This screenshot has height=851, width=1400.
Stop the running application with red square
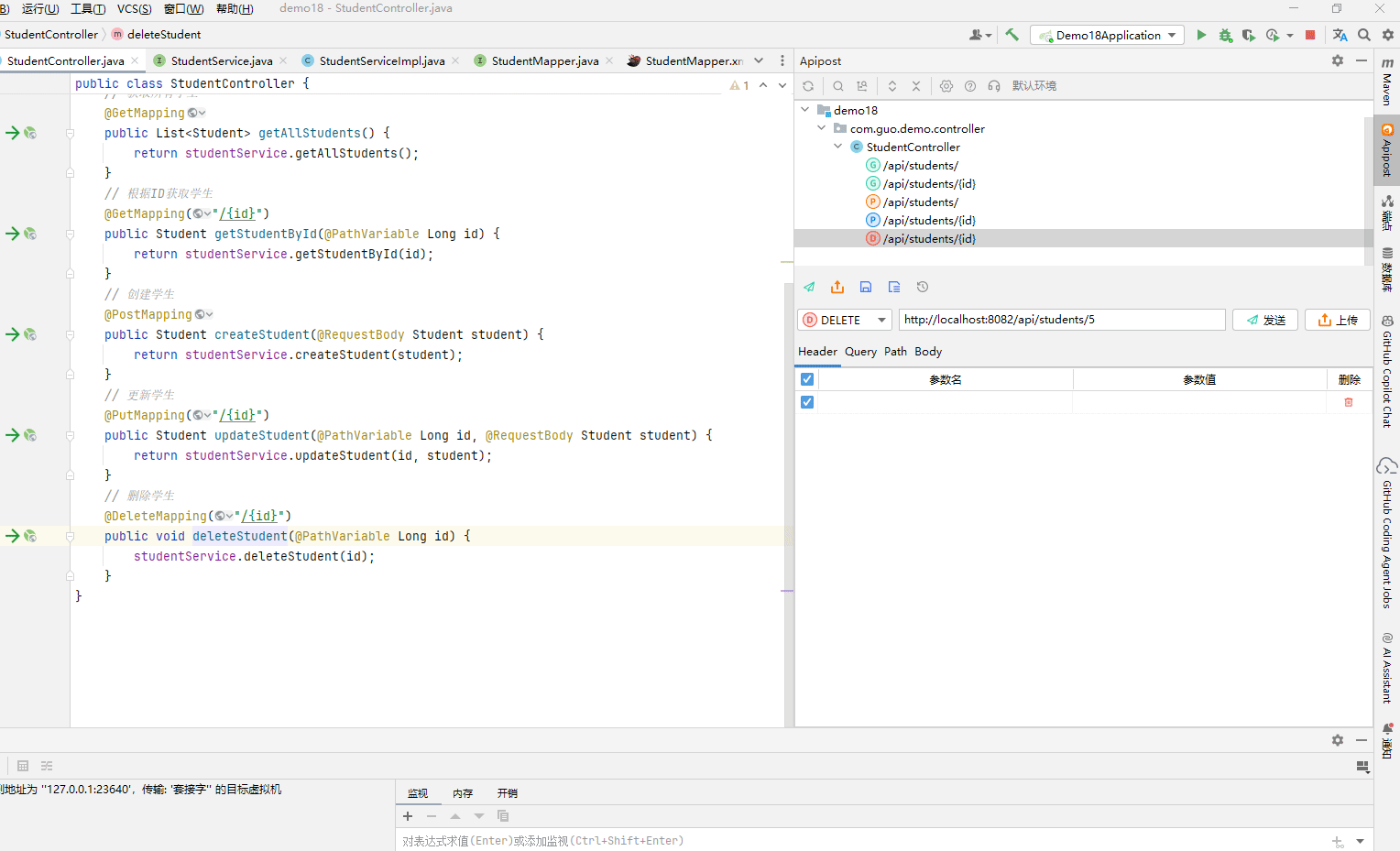coord(1310,35)
